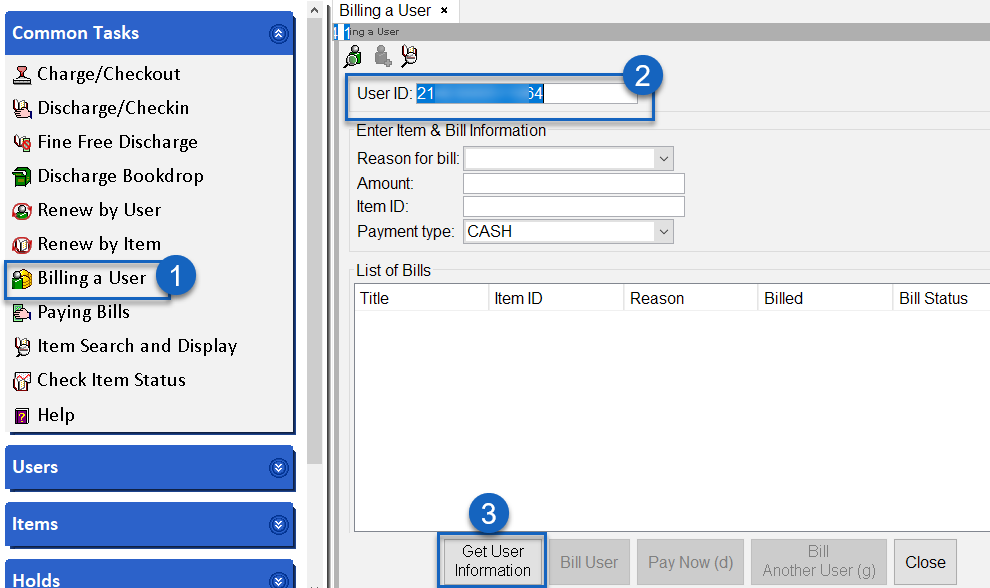The image size is (990, 588).
Task: Click the Item Search and Display icon
Action: pyautogui.click(x=22, y=347)
